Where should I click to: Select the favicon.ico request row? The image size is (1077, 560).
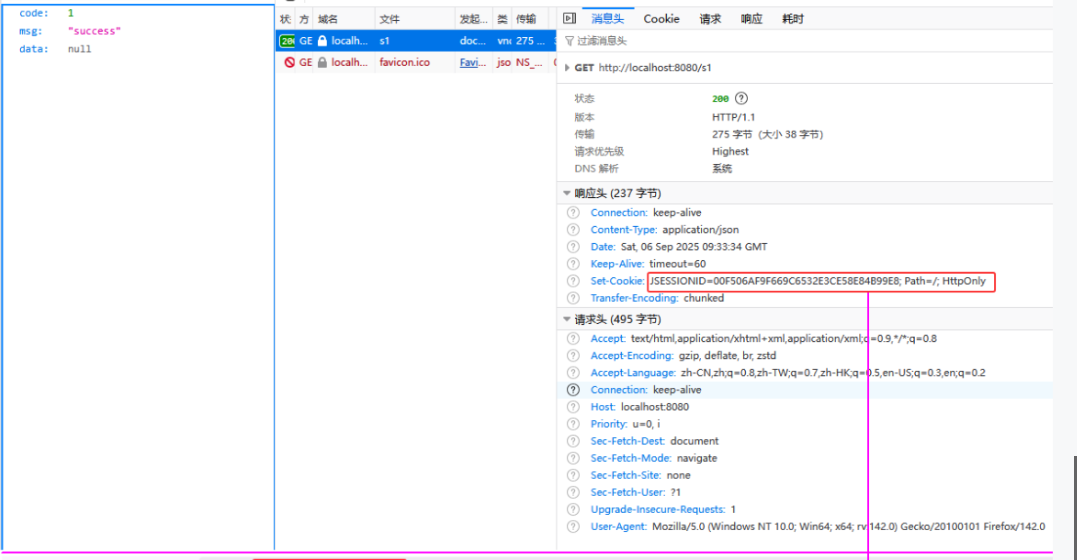(405, 62)
